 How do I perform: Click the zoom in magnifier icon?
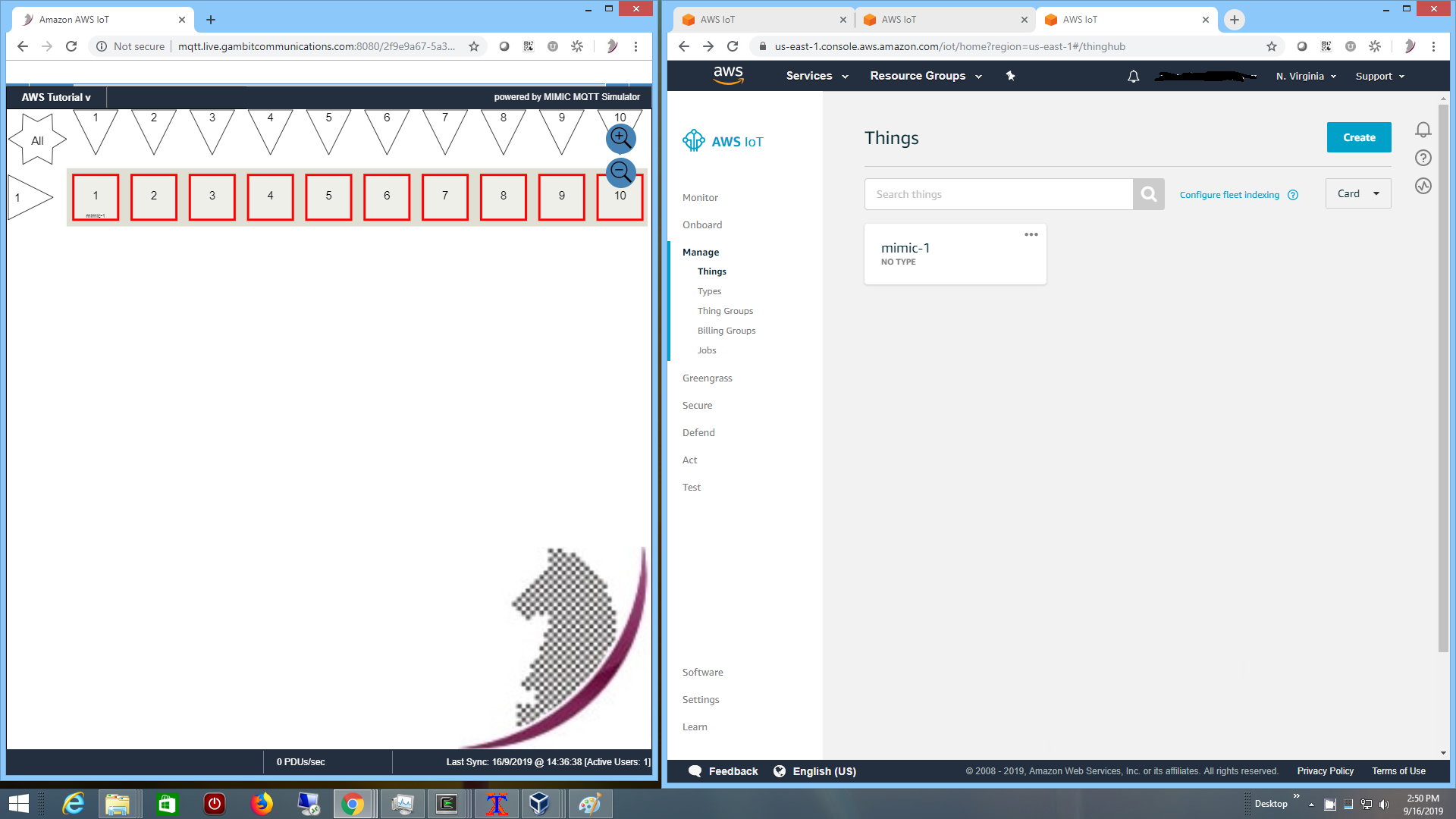[x=621, y=138]
